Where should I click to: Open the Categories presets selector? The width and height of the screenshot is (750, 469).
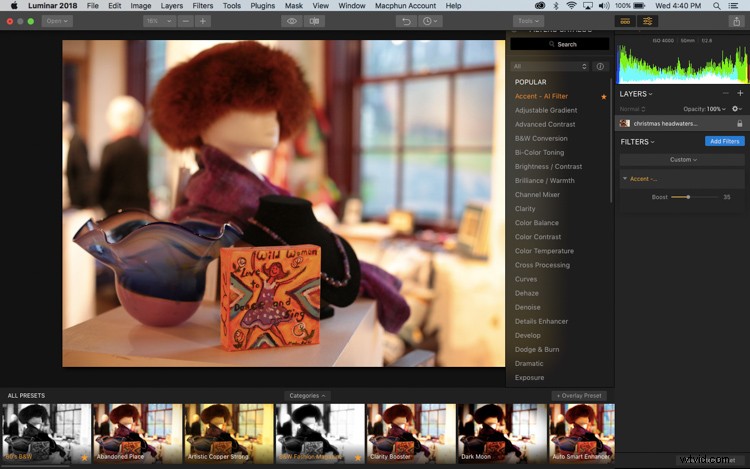tap(307, 396)
